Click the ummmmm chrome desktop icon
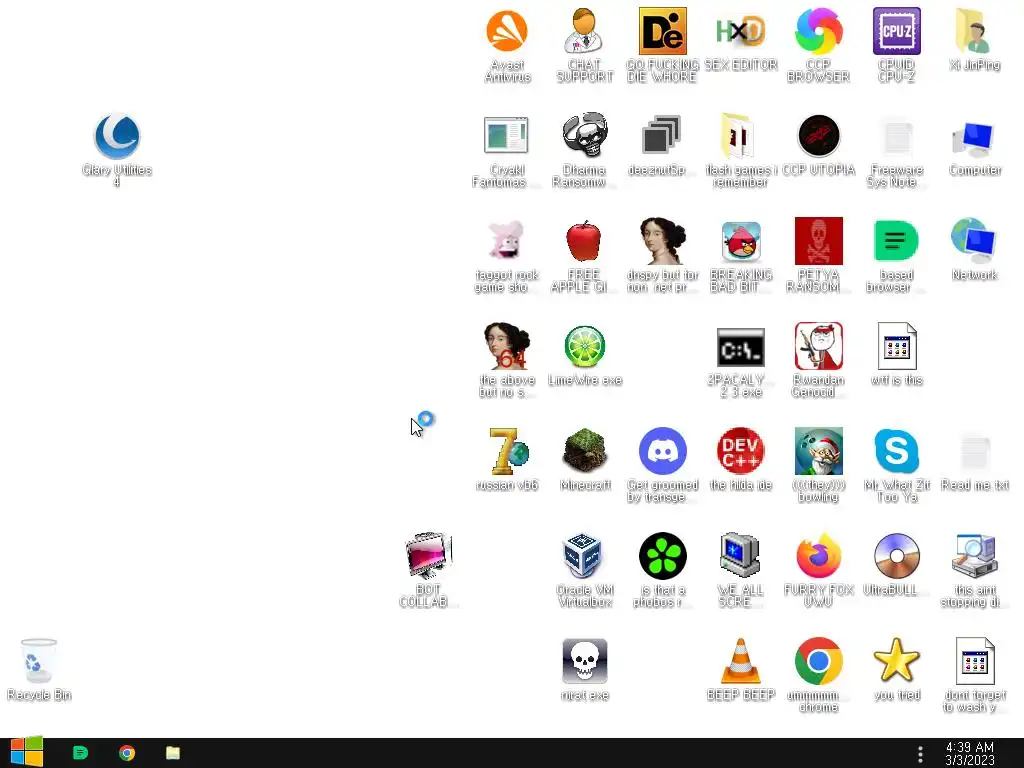 click(x=818, y=661)
